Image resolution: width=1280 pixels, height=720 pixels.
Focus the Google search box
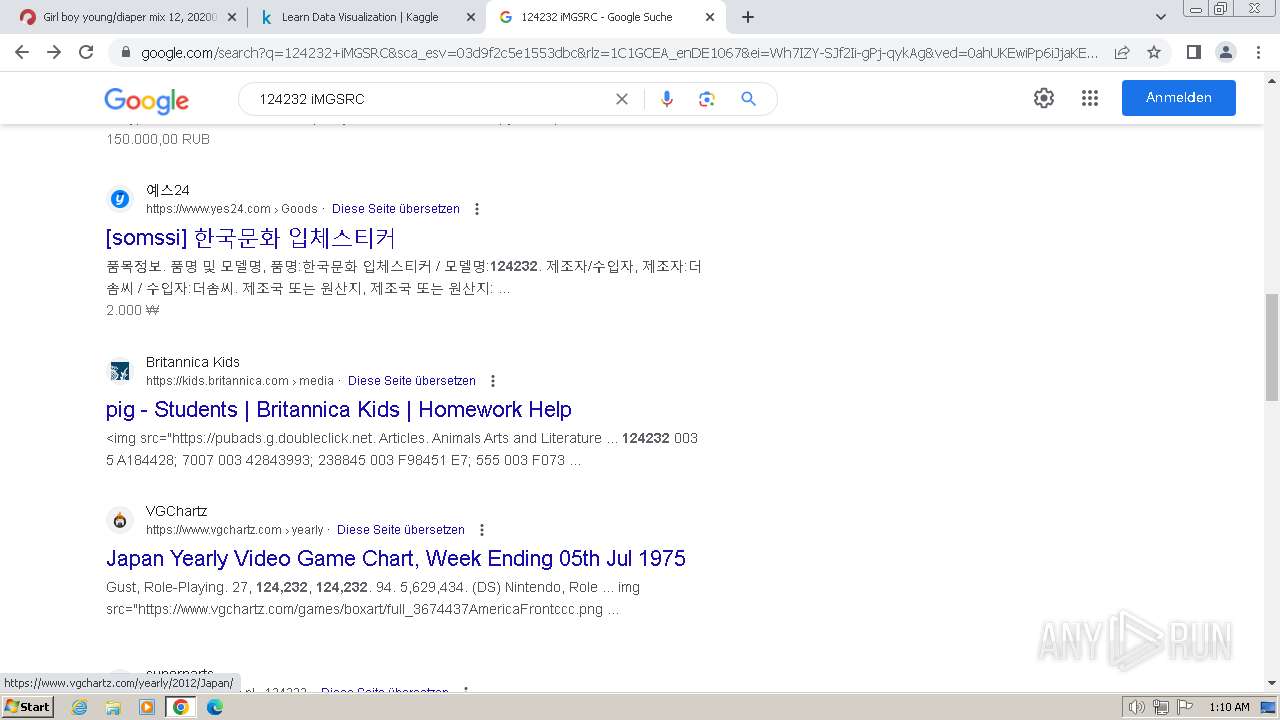tap(430, 99)
